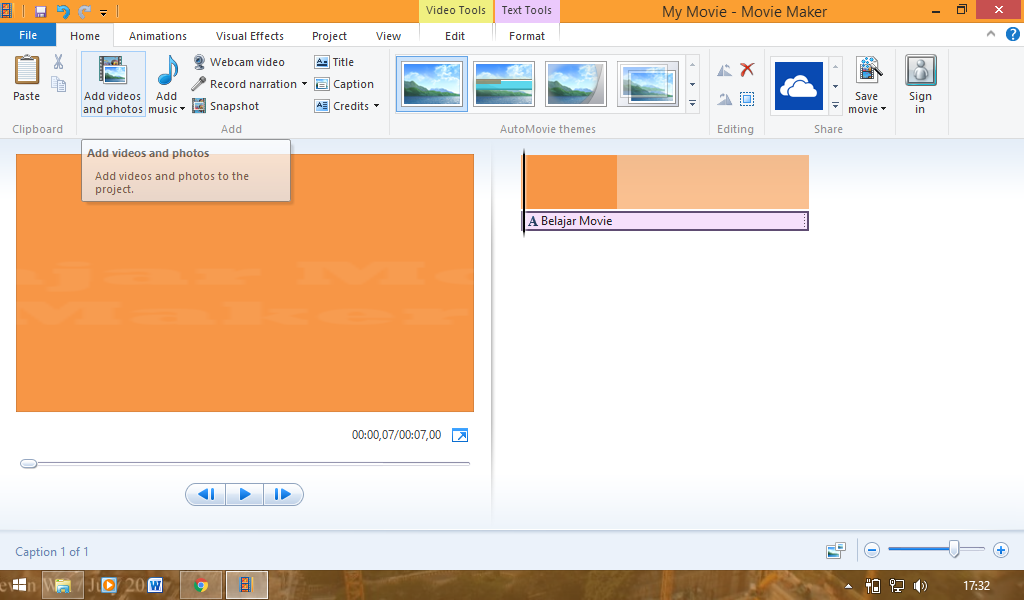Click the preview seek slider handle
Image resolution: width=1024 pixels, height=600 pixels.
tap(28, 464)
